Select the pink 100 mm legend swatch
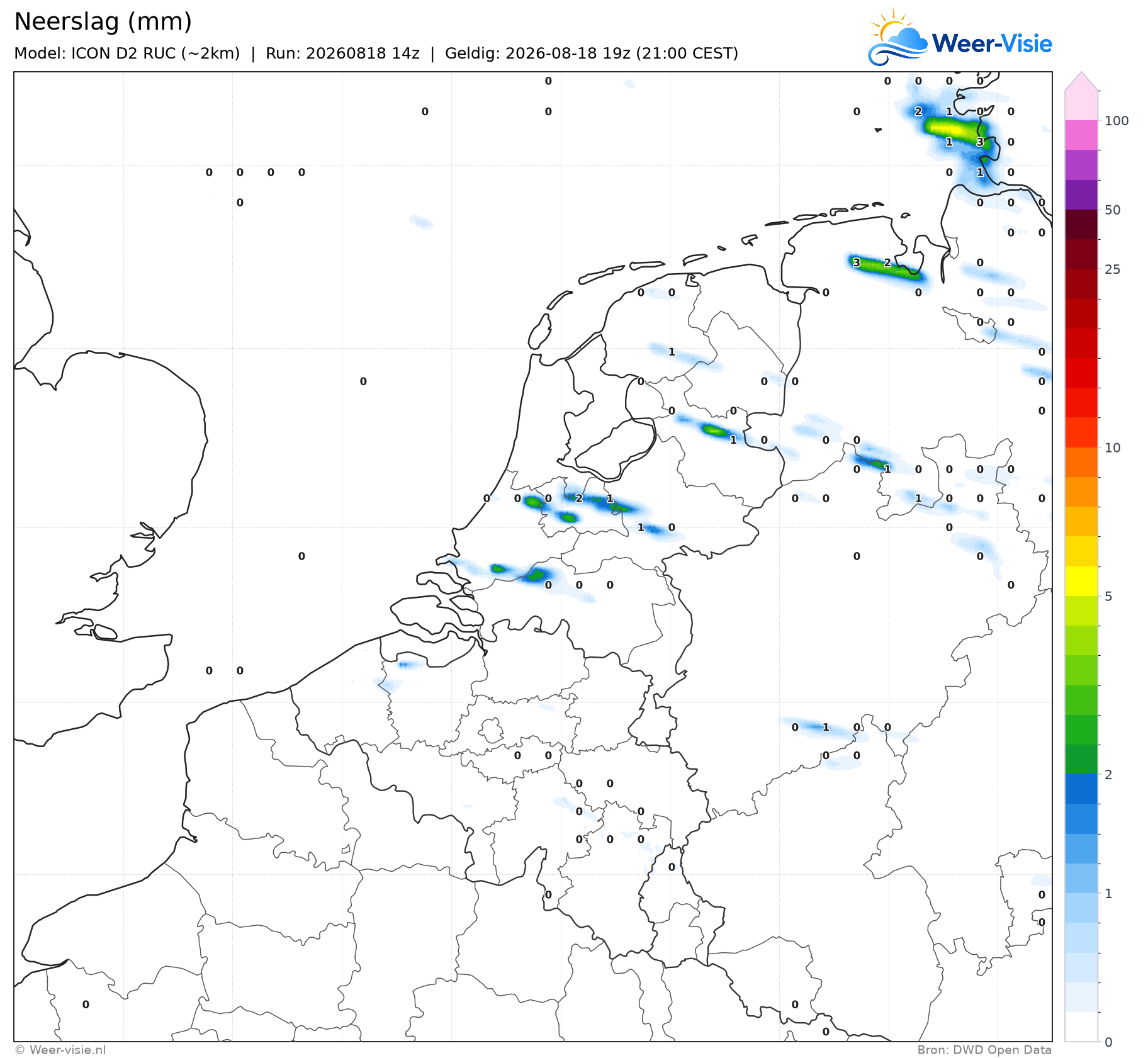The width and height of the screenshot is (1148, 1058). click(1081, 105)
